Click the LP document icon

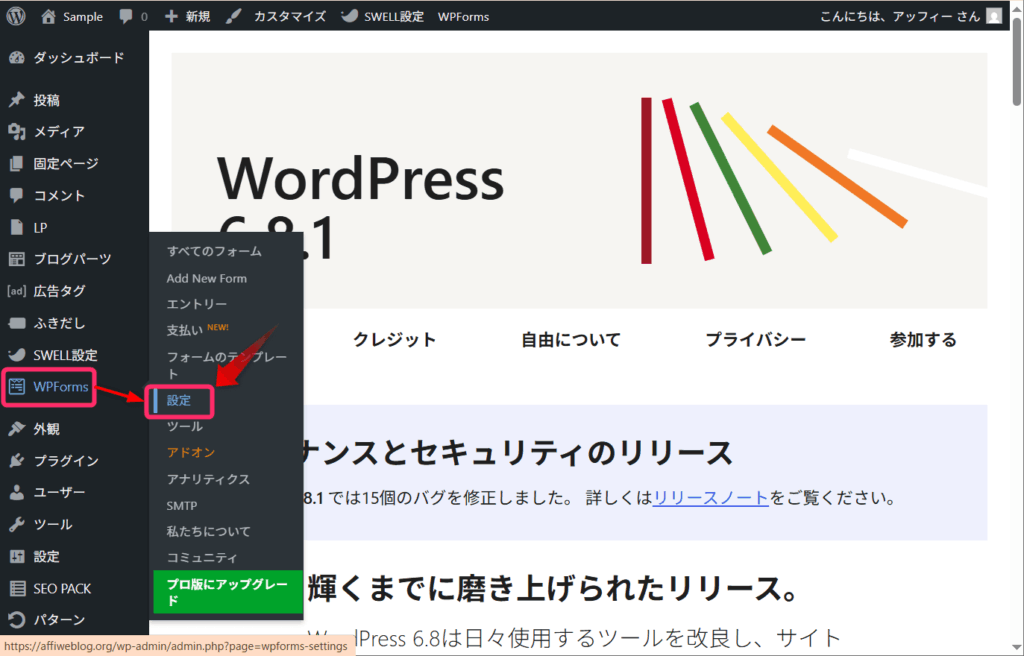click(17, 227)
